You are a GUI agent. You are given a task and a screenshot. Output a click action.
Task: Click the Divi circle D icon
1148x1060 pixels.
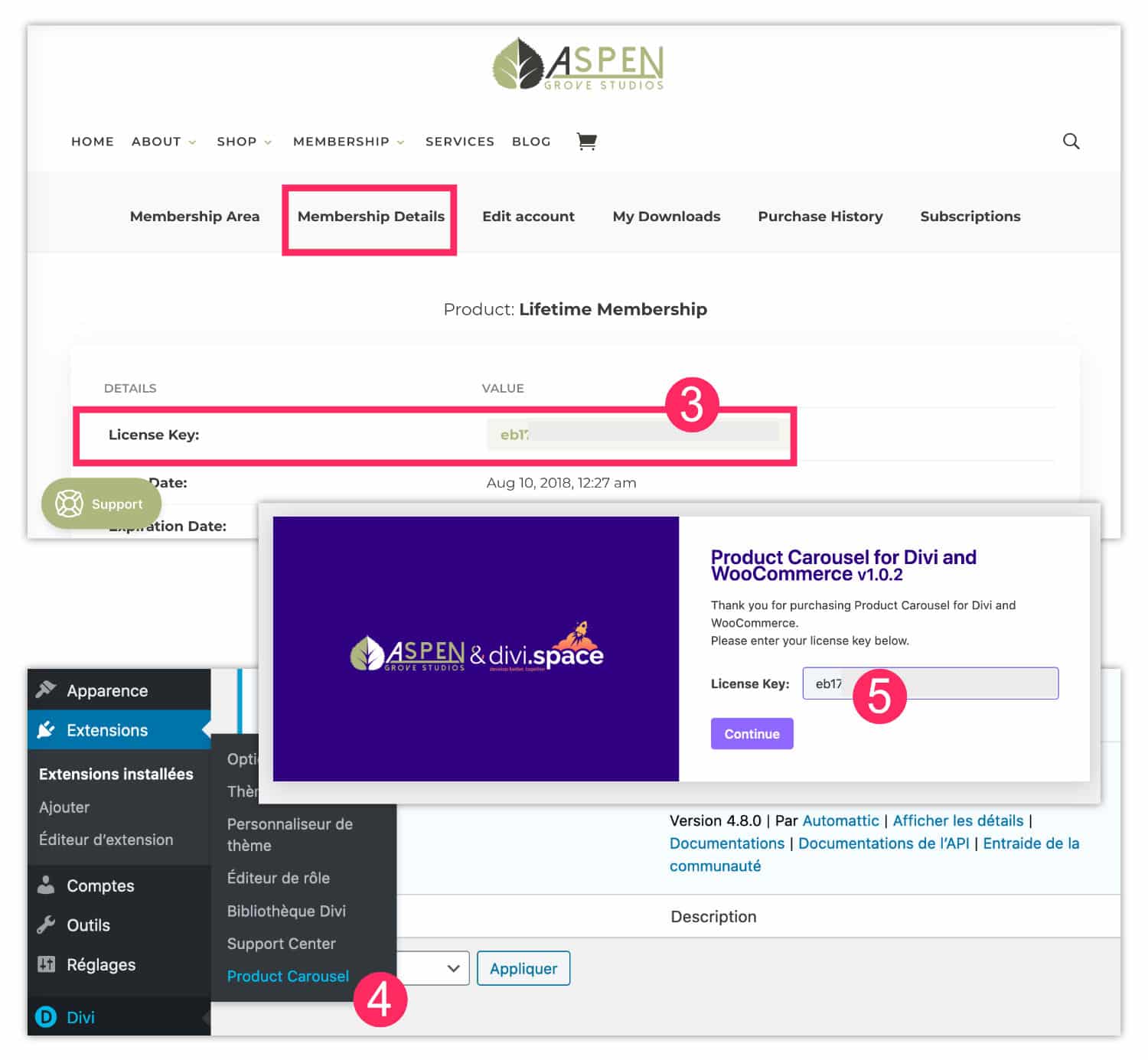(46, 1017)
